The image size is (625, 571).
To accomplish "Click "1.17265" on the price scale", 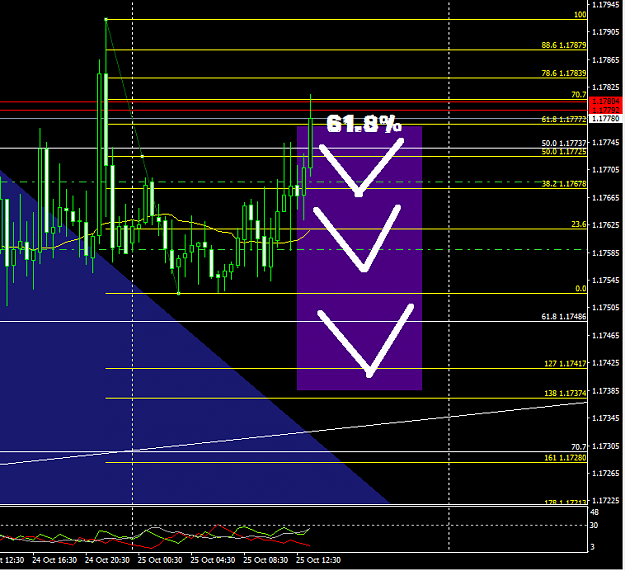I will (606, 473).
